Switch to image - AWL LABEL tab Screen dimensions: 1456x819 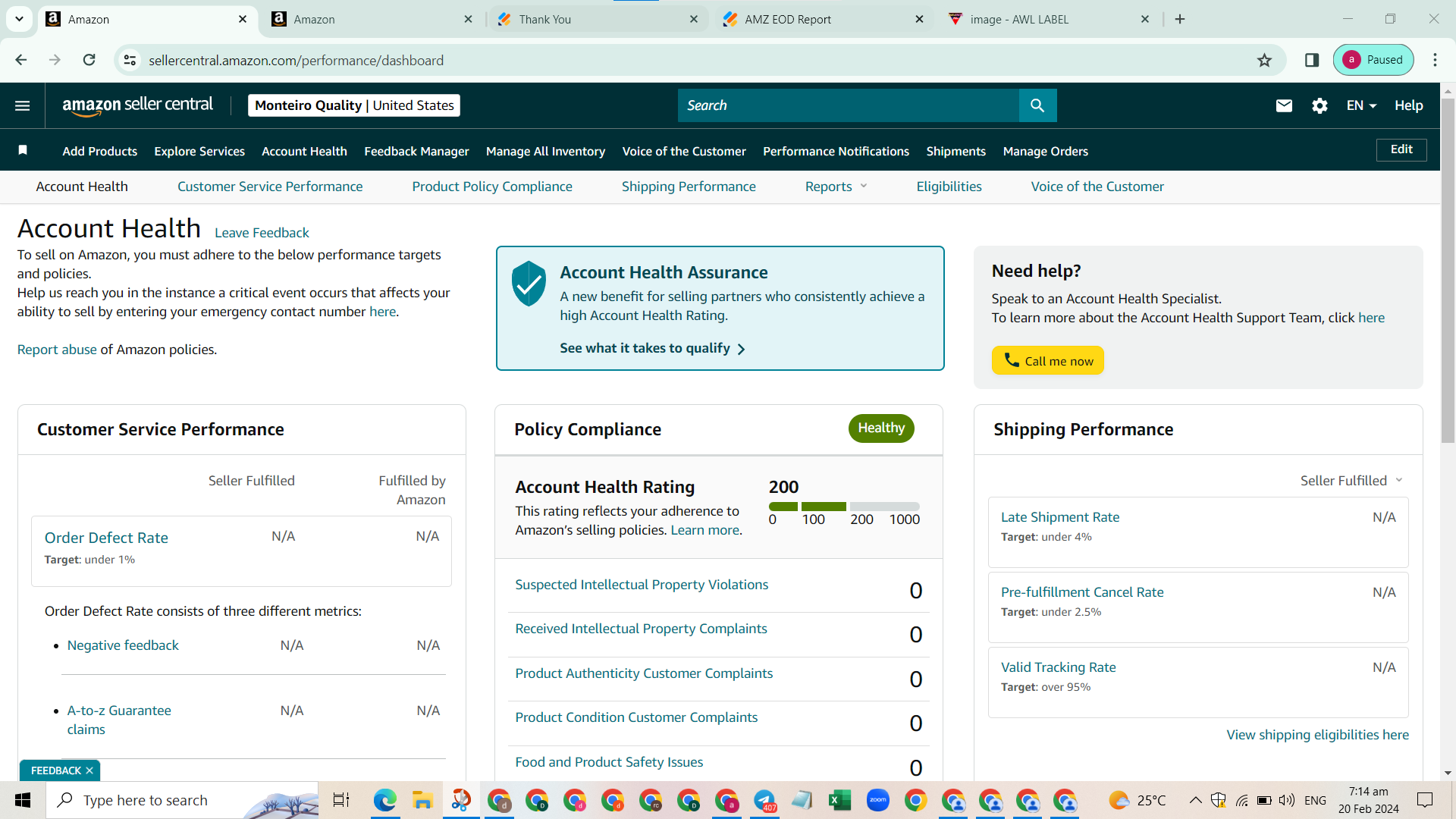click(x=1050, y=19)
